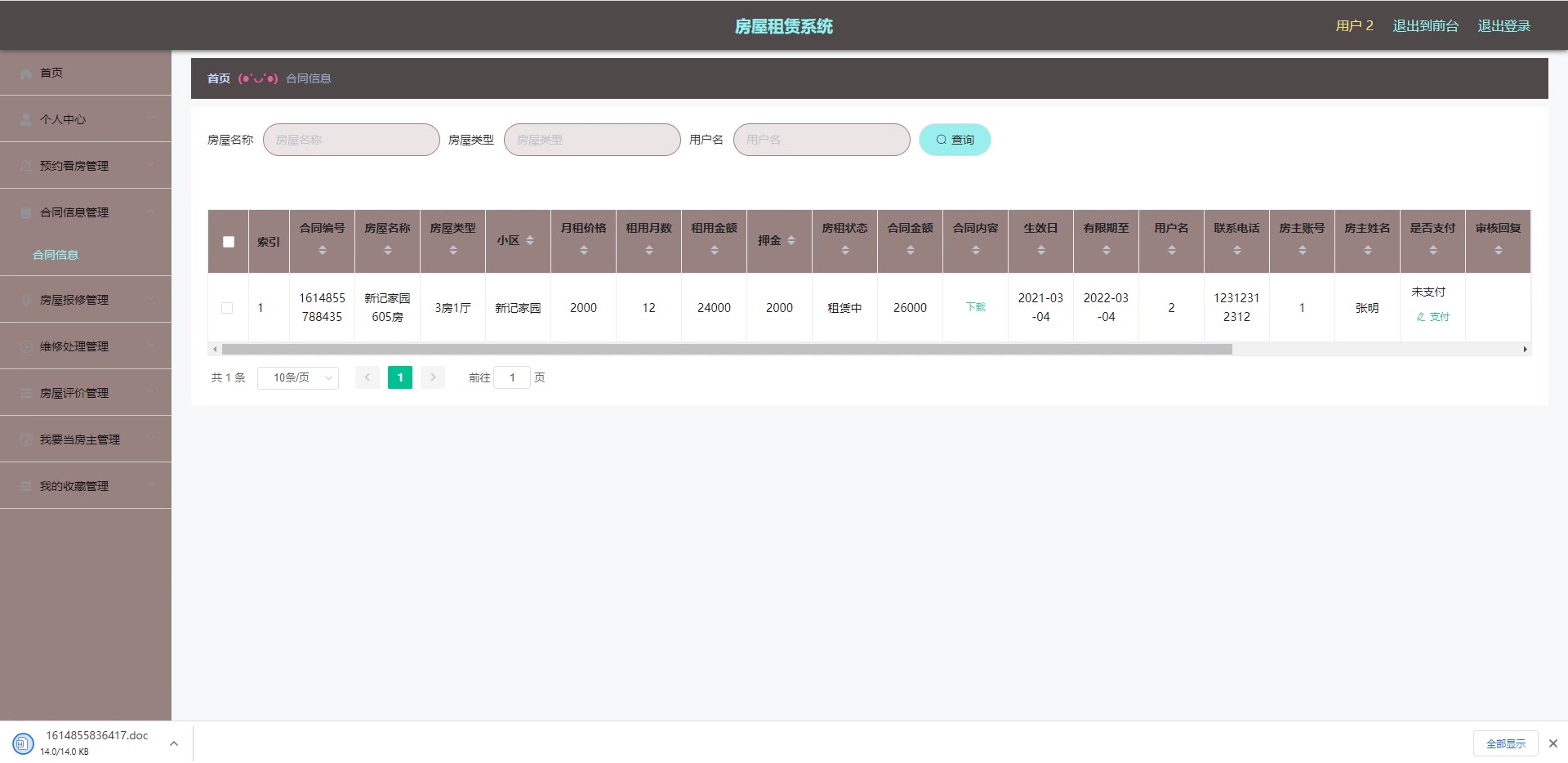
Task: Click 退出到前台 in the header
Action: tap(1426, 26)
